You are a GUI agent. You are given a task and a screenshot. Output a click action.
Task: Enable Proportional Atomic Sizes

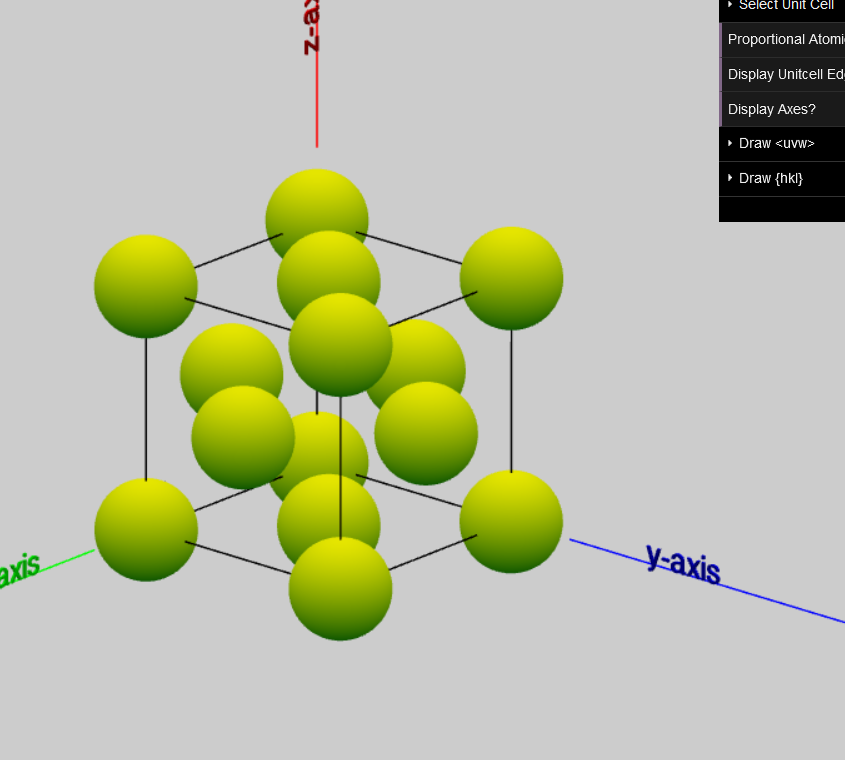pos(786,39)
